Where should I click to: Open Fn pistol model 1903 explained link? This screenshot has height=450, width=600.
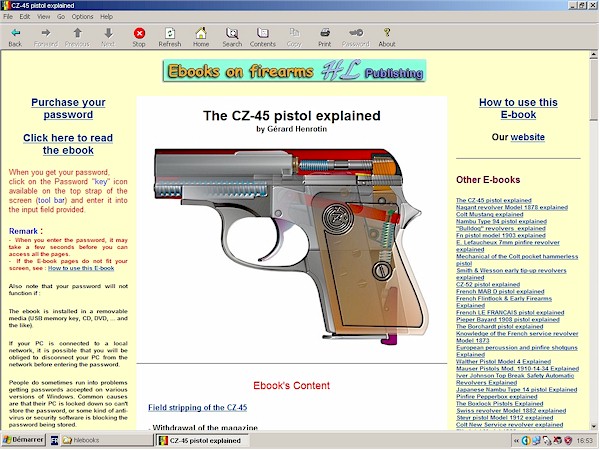click(501, 235)
